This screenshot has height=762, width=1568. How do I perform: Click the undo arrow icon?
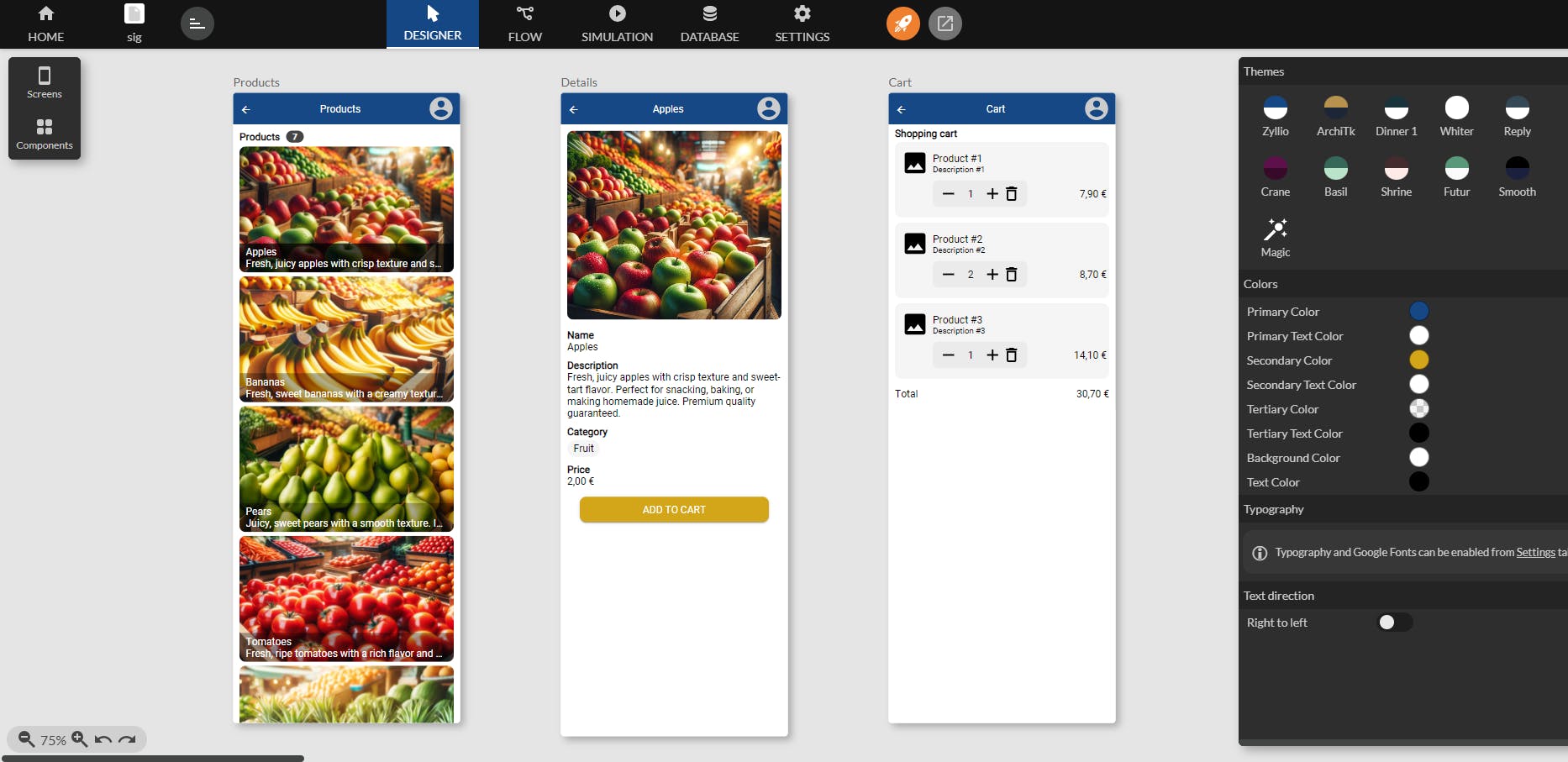coord(103,739)
